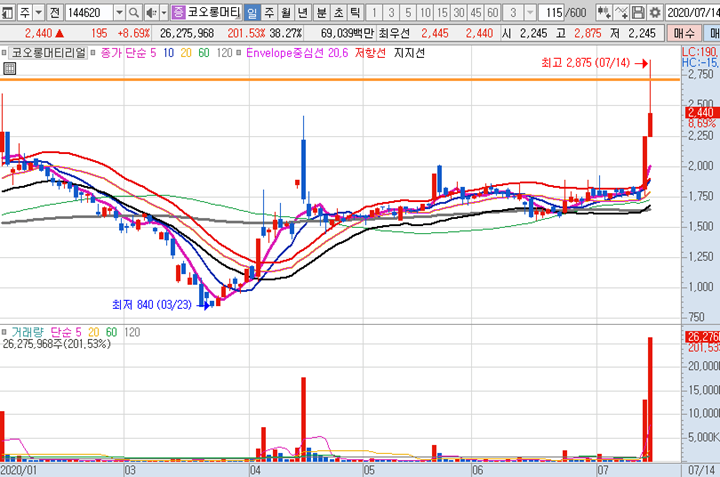720x477 pixels.
Task: Select the 45 interval button
Action: (476, 13)
